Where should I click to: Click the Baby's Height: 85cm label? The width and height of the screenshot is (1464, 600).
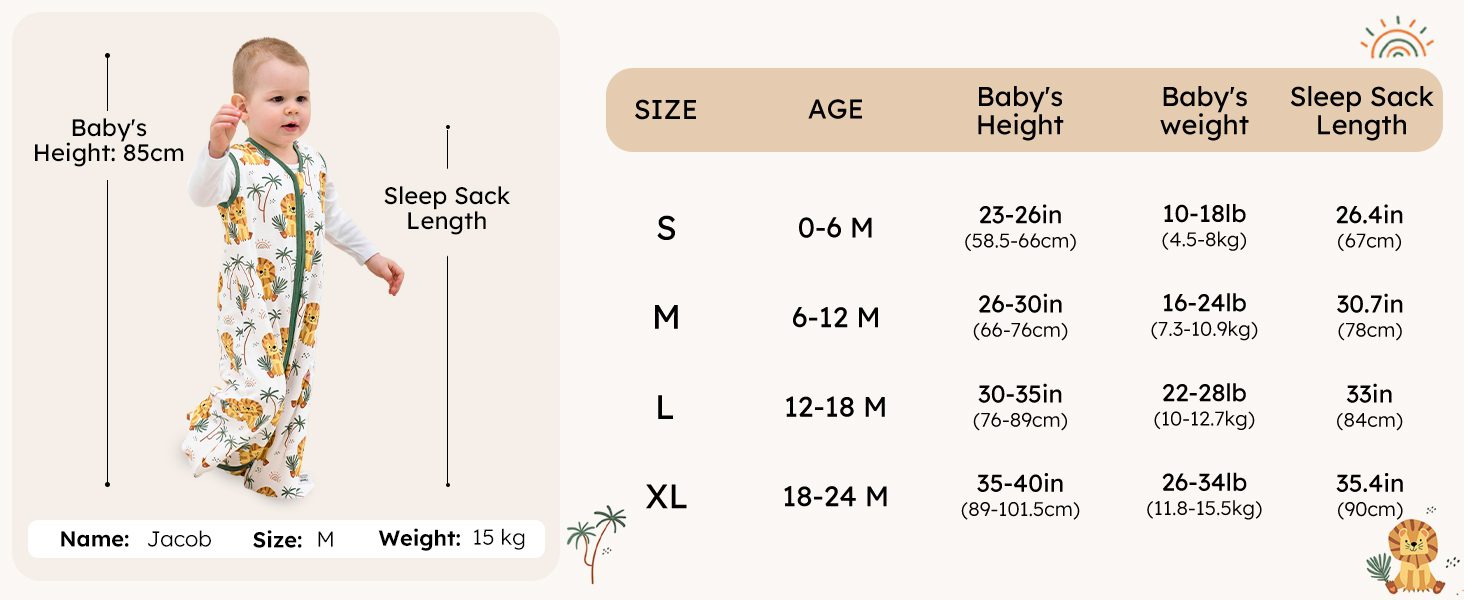click(109, 141)
